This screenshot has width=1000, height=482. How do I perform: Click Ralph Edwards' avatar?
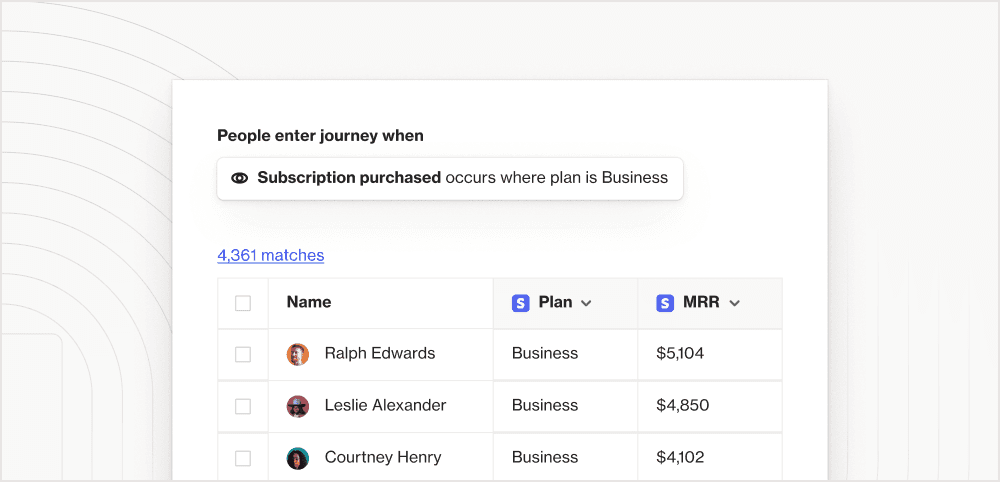coord(298,354)
